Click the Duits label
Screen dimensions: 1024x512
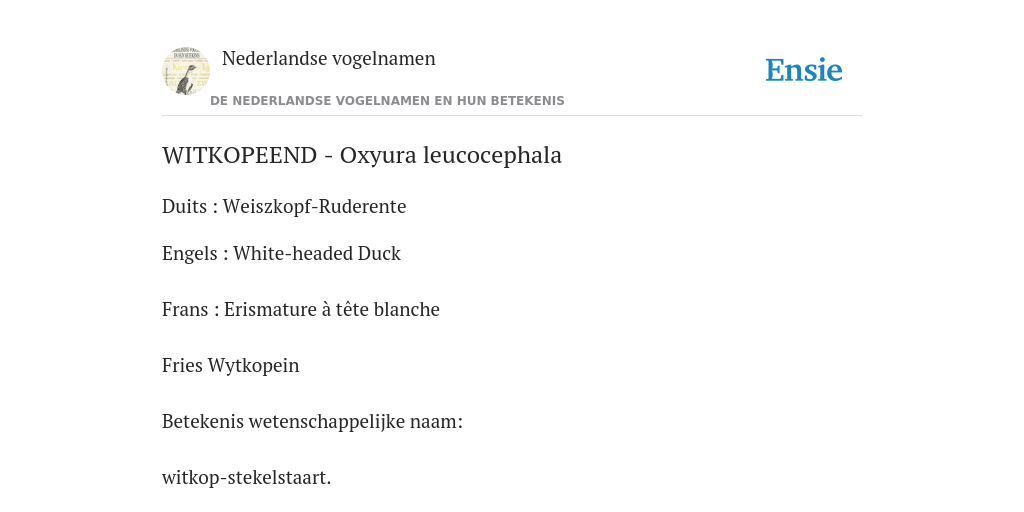[184, 206]
